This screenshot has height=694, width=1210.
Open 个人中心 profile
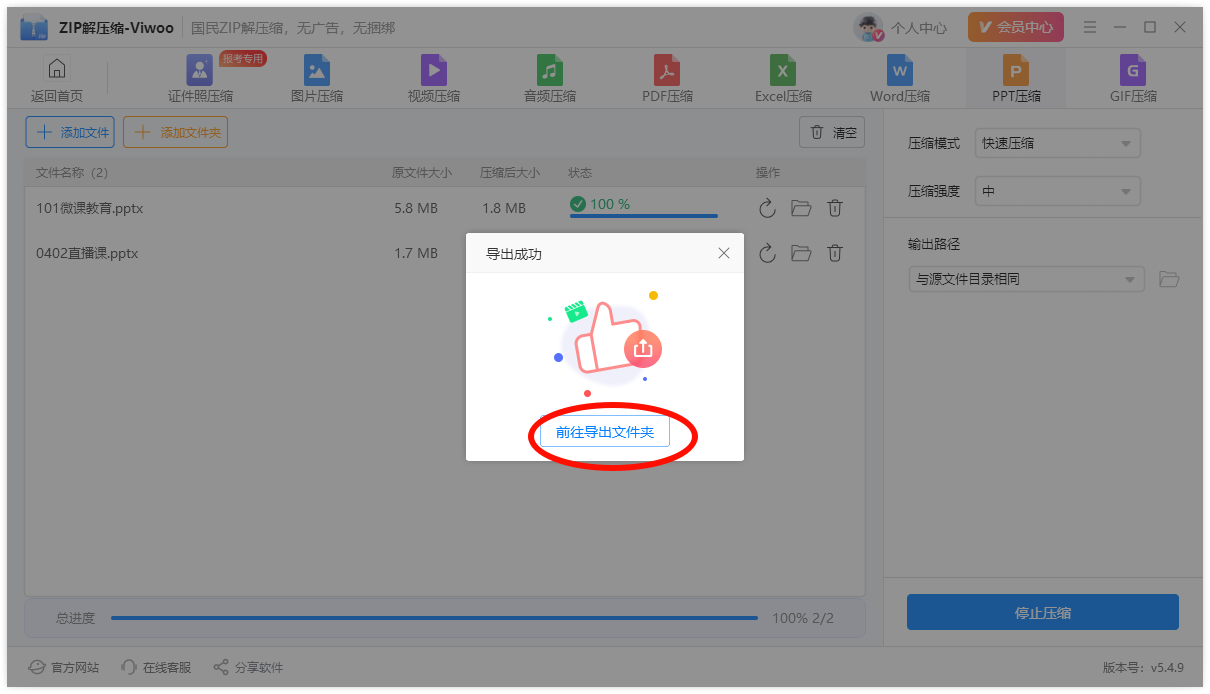pyautogui.click(x=901, y=27)
